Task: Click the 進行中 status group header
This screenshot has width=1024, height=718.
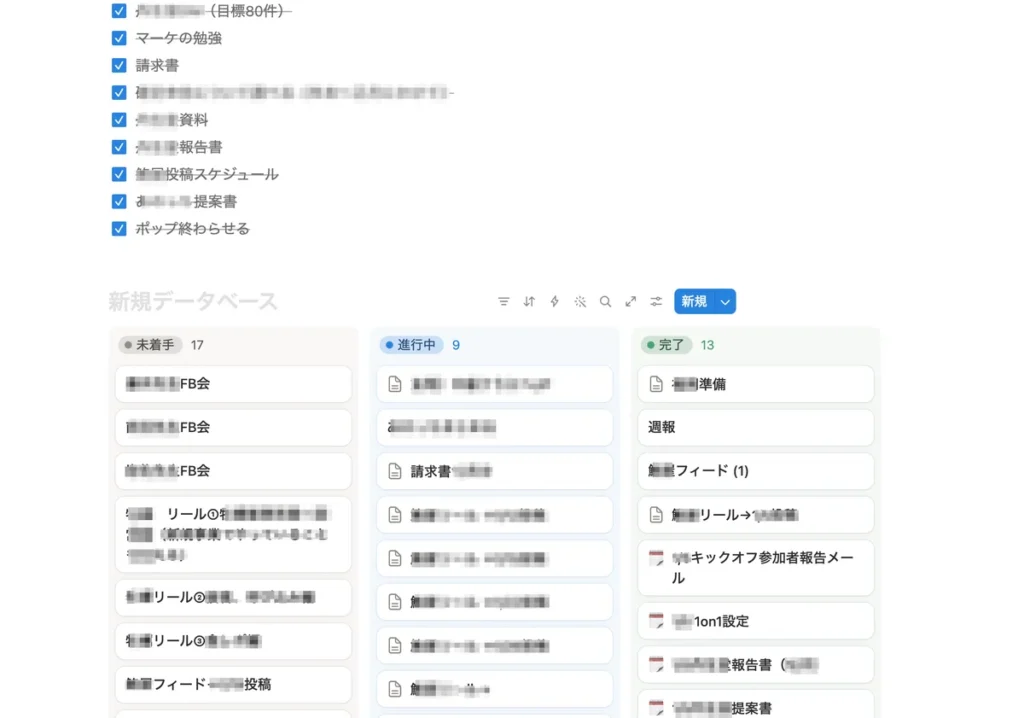Action: tap(411, 345)
